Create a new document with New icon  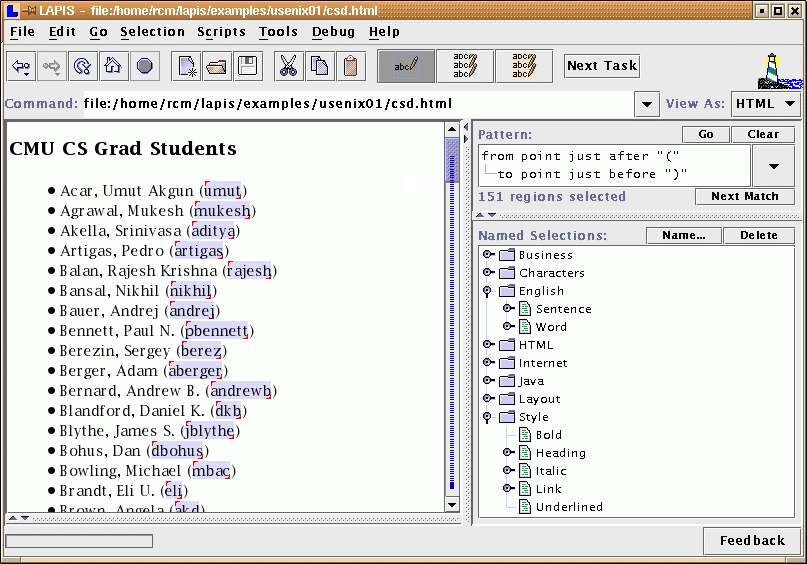(187, 67)
